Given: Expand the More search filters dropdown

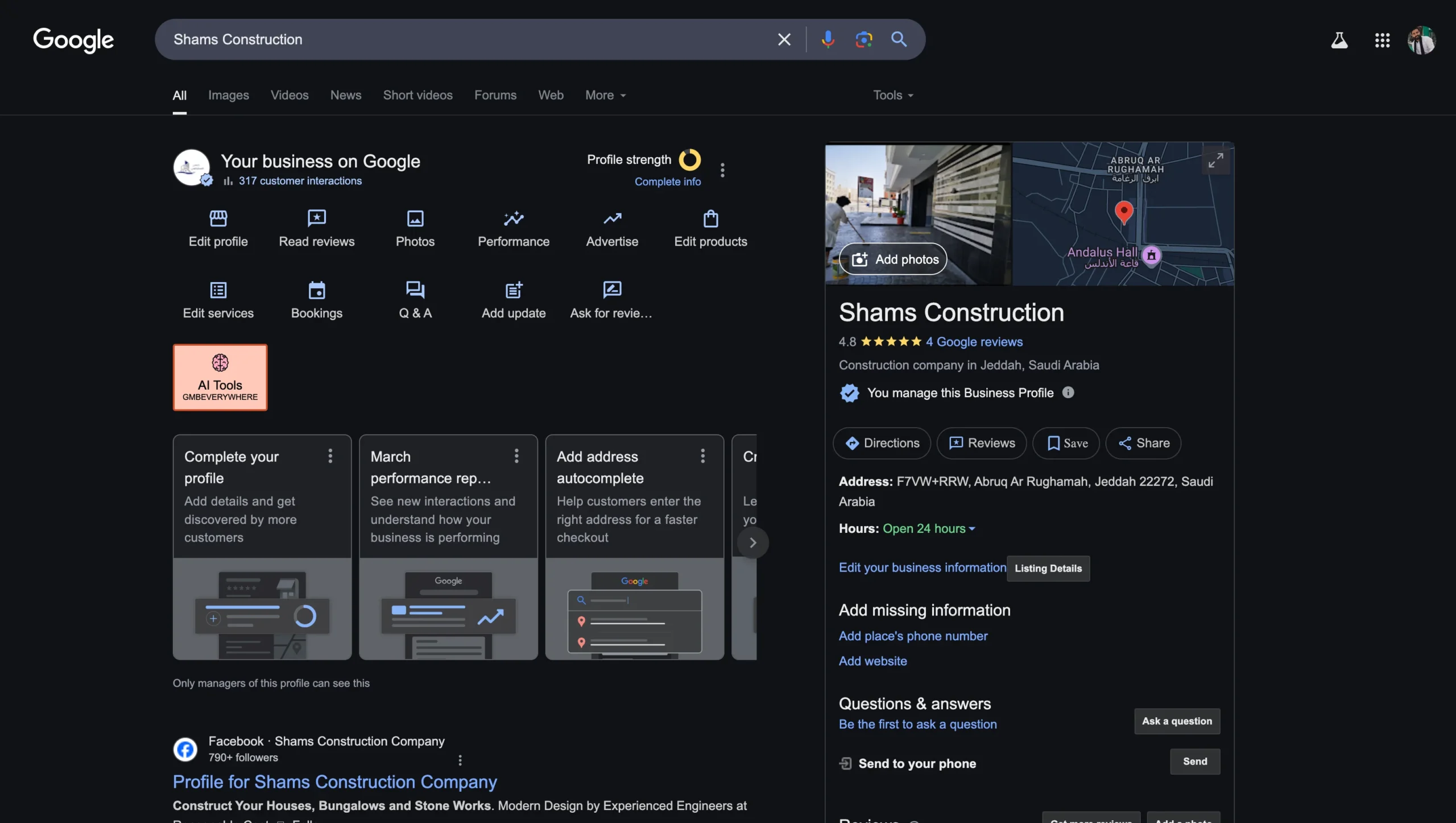Looking at the screenshot, I should (606, 95).
